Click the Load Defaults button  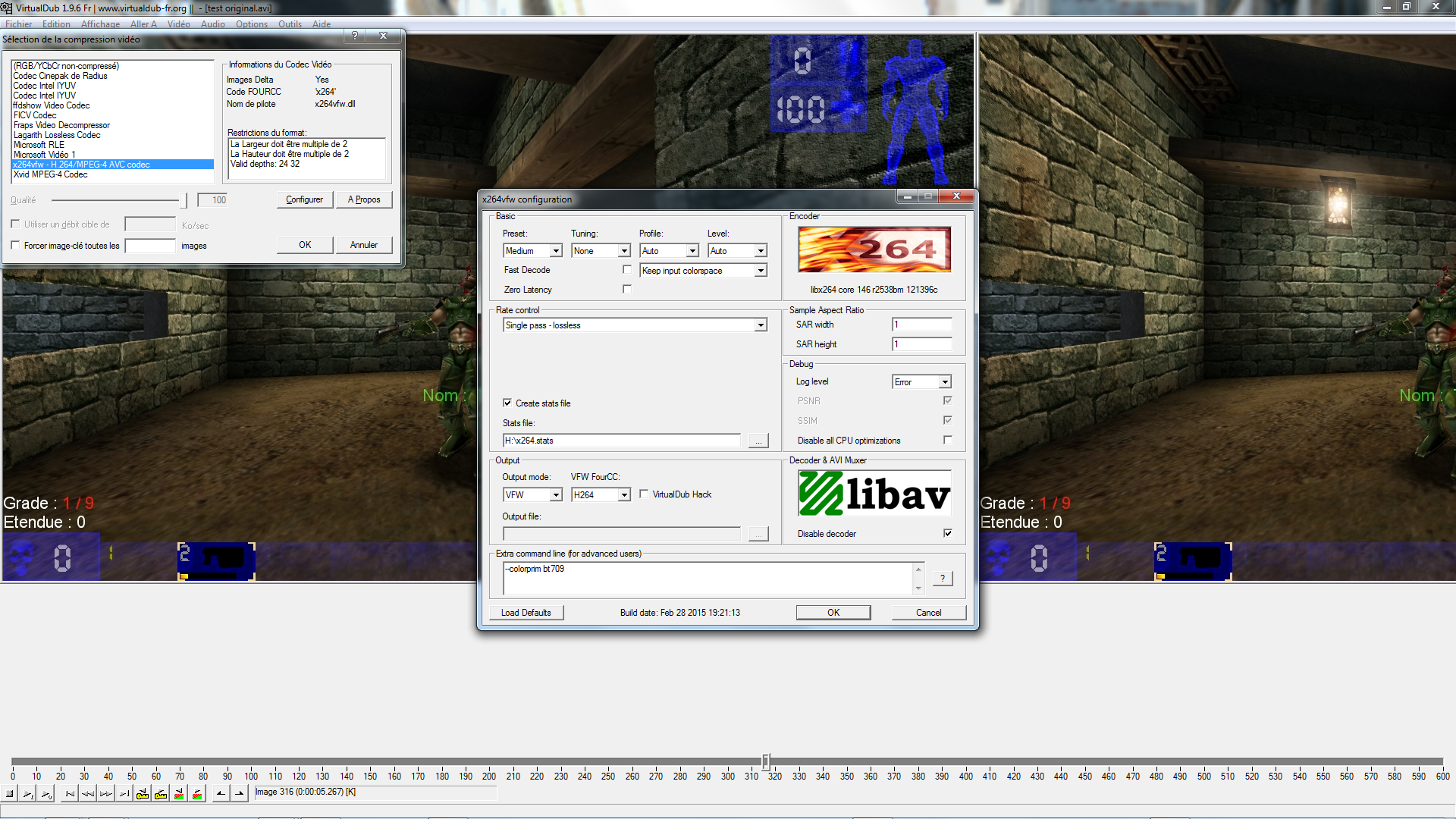(x=526, y=613)
